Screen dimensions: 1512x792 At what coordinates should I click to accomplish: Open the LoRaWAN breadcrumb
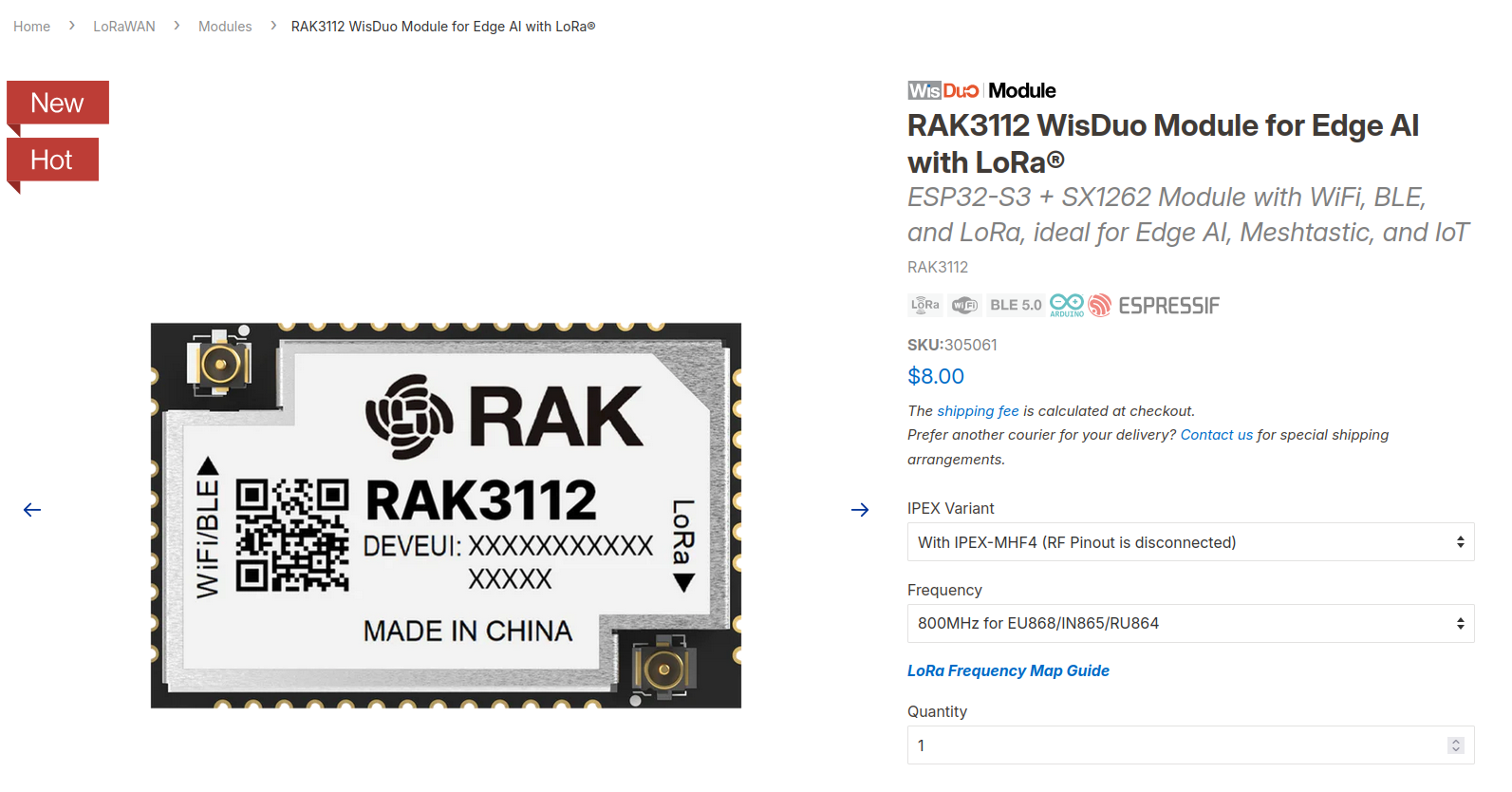click(124, 27)
